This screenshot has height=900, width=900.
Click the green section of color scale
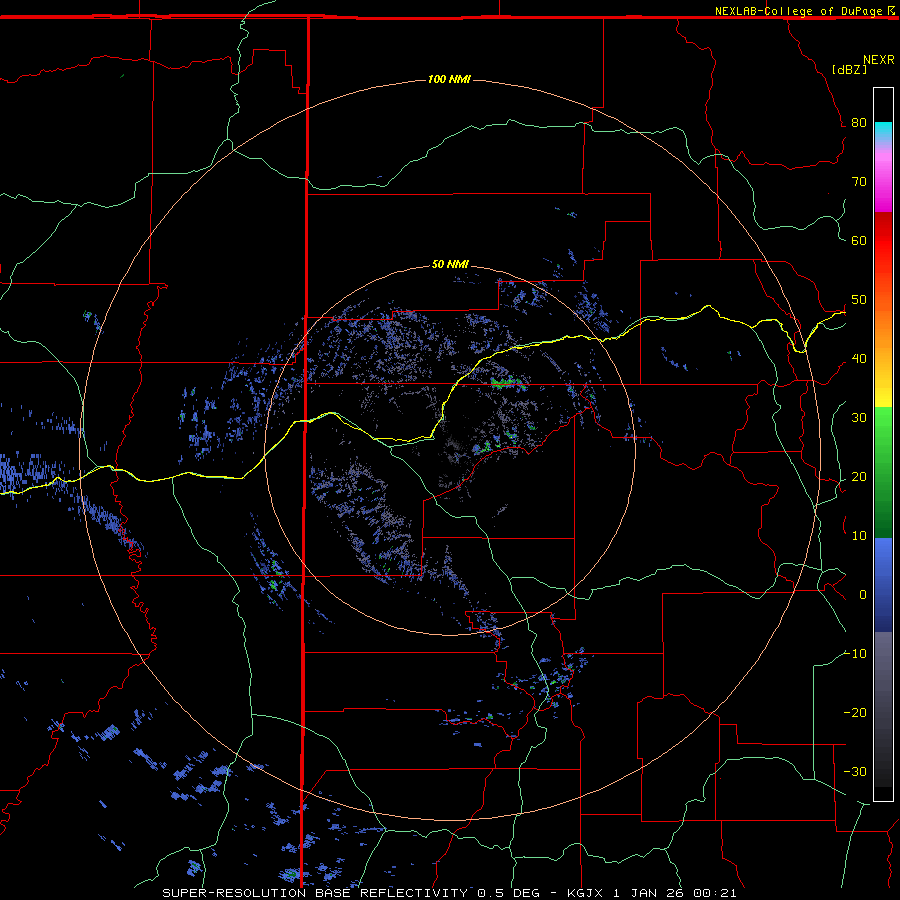(883, 472)
